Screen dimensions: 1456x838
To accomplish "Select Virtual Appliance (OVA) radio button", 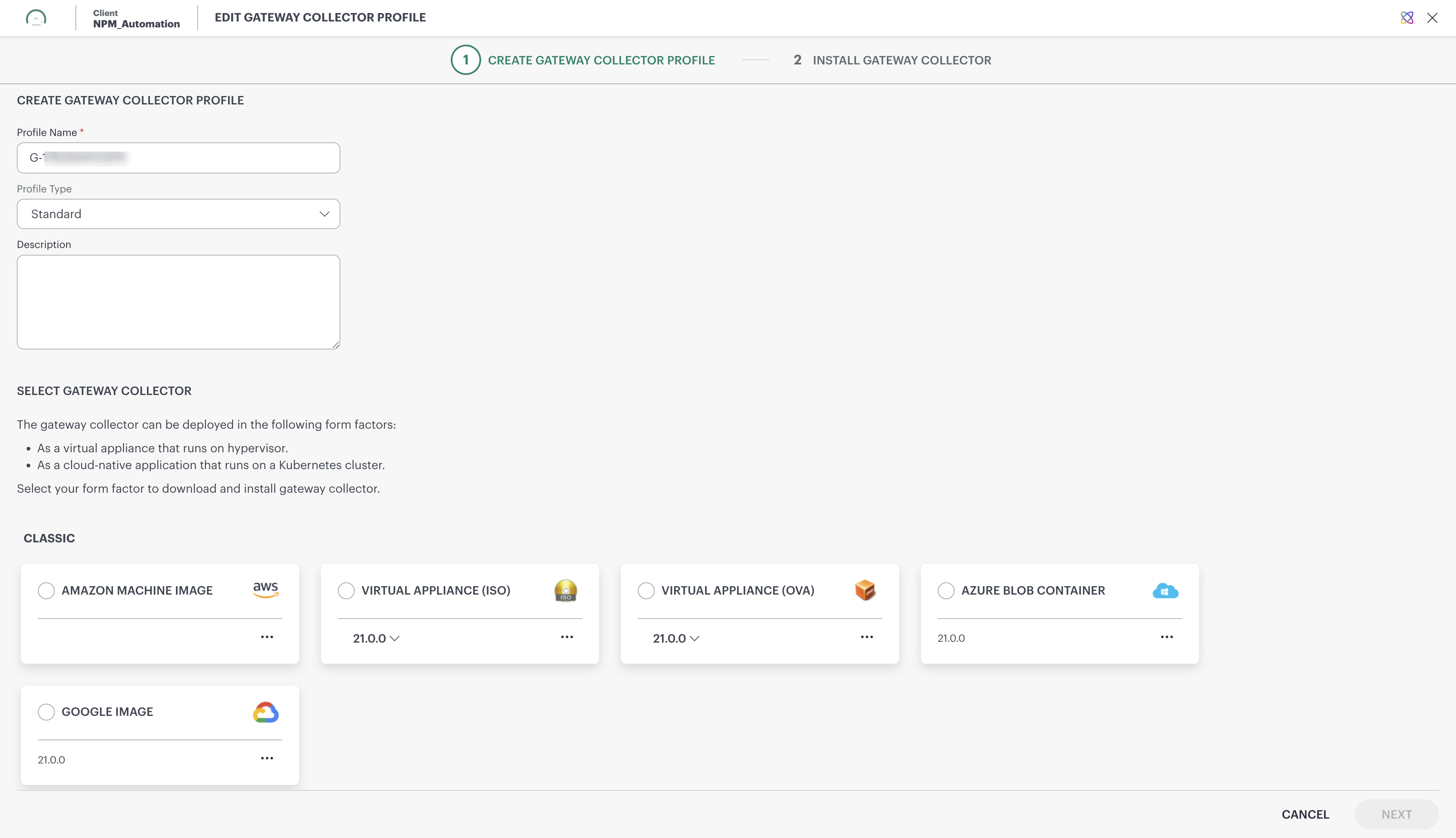I will pyautogui.click(x=646, y=590).
